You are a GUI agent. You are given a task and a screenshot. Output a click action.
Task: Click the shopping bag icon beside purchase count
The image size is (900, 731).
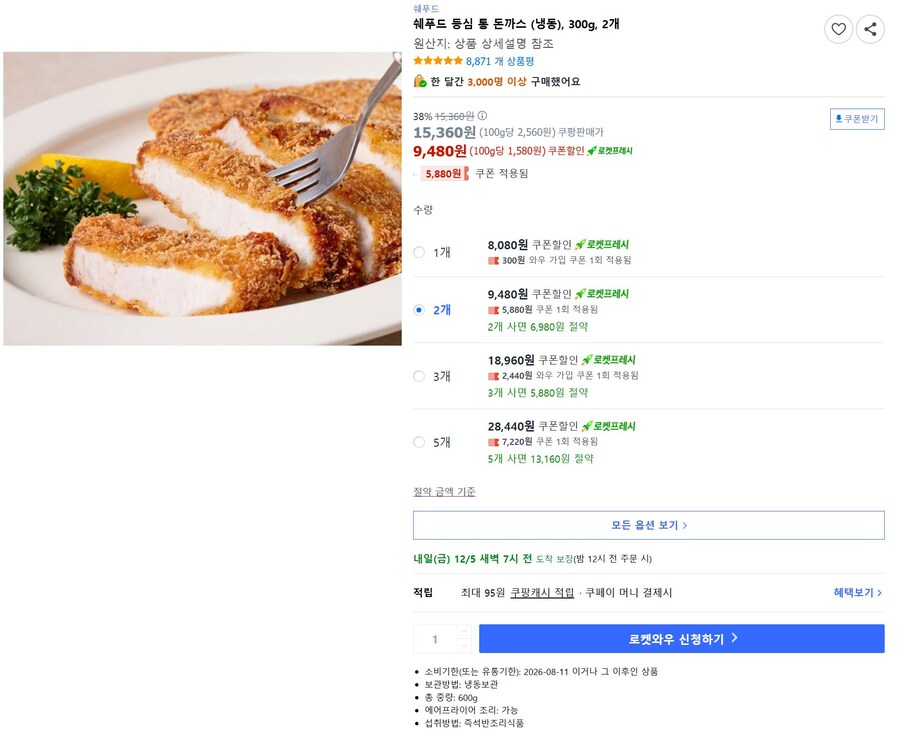pyautogui.click(x=417, y=80)
